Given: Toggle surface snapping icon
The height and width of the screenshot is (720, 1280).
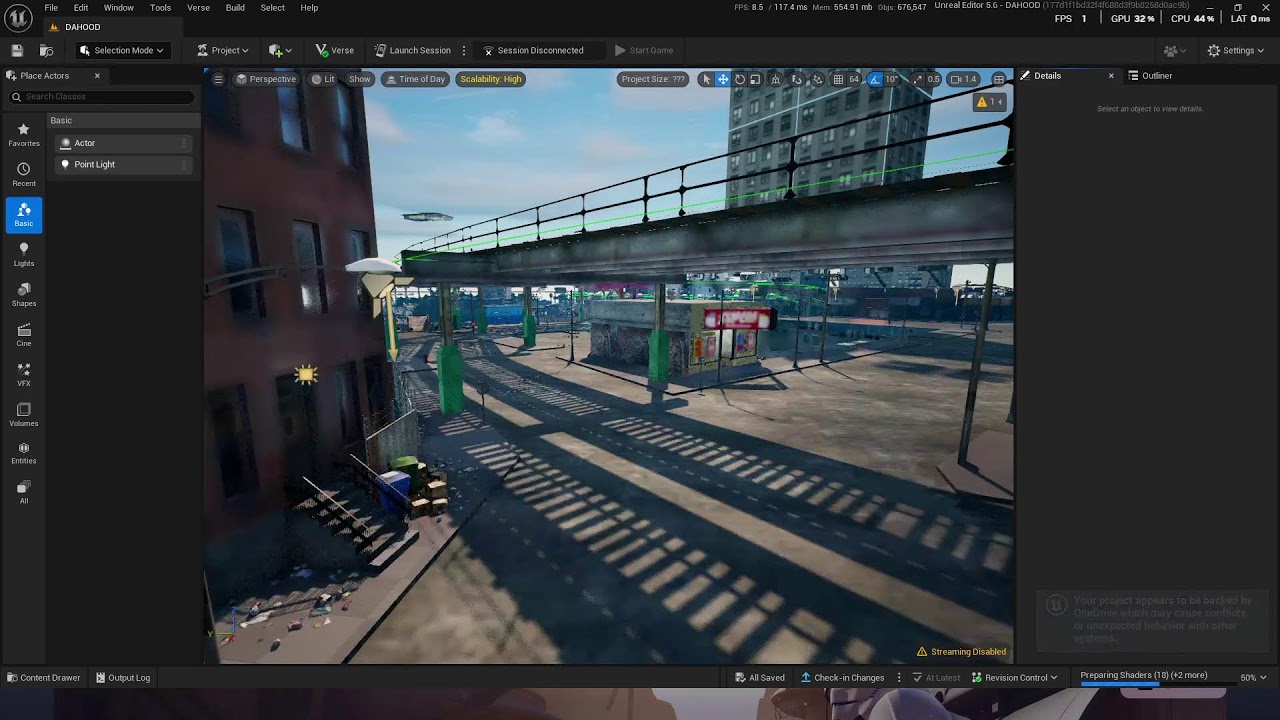Looking at the screenshot, I should click(797, 79).
